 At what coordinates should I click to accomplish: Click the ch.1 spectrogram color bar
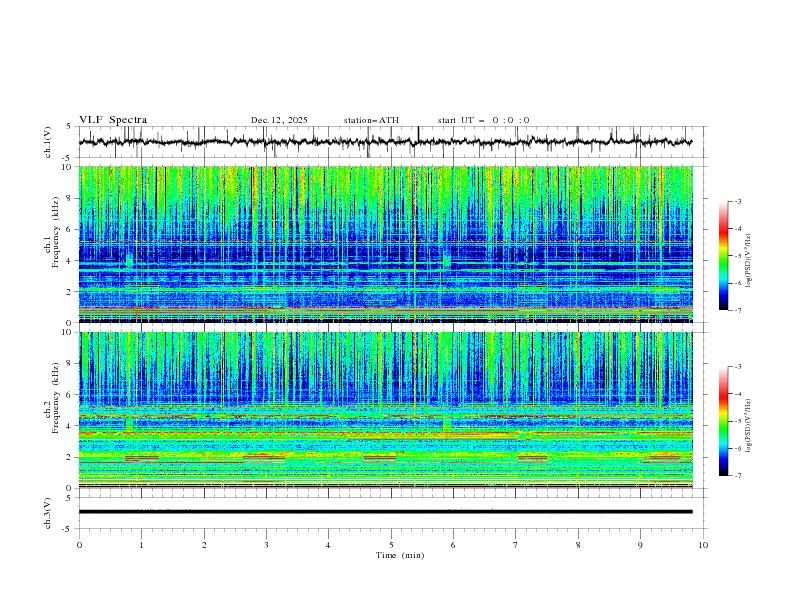(723, 255)
